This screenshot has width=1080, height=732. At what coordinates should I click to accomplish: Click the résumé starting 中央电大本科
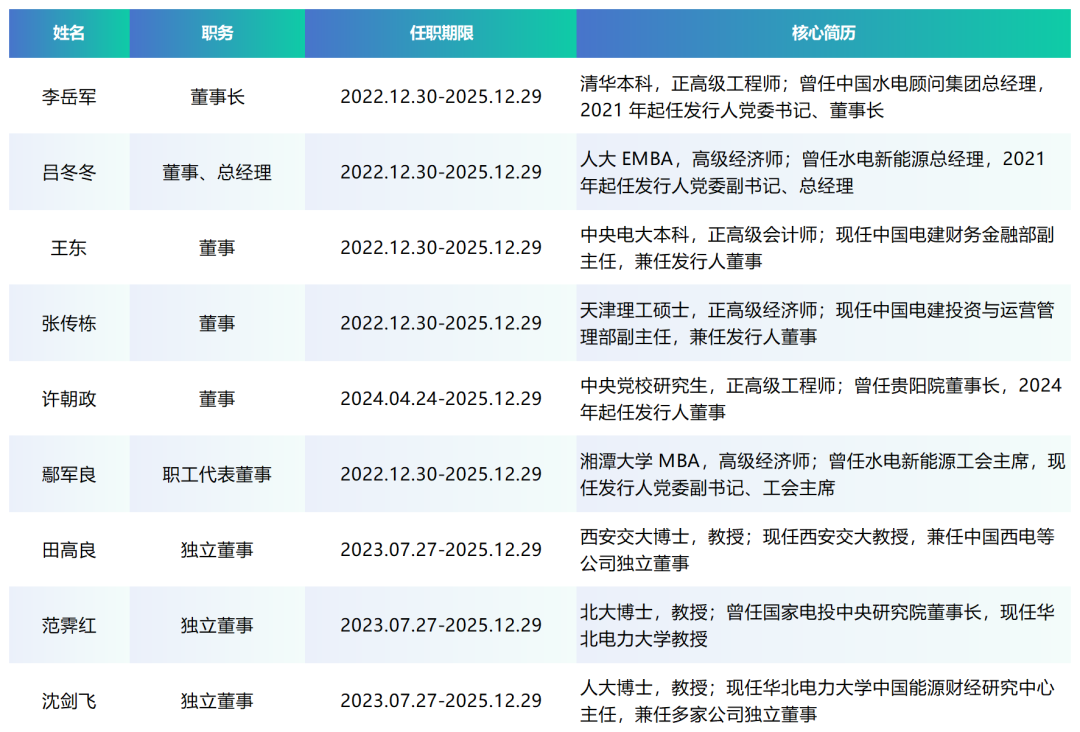tap(818, 248)
